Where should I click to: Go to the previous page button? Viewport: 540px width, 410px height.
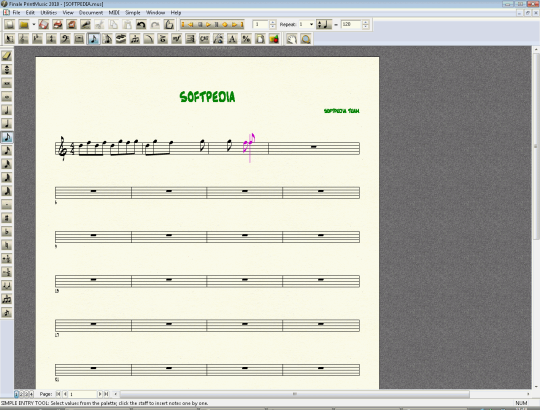coord(65,394)
